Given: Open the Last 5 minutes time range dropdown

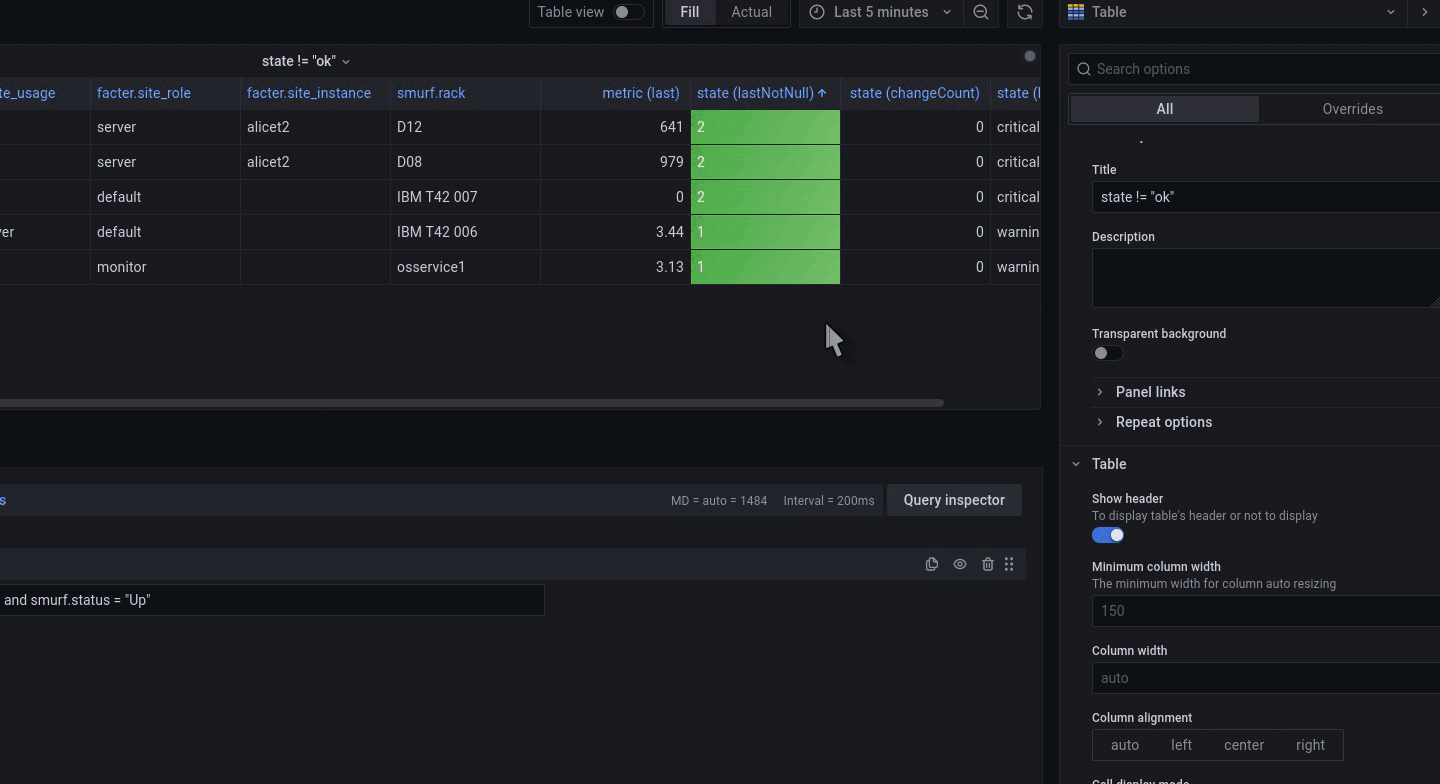Looking at the screenshot, I should pos(880,12).
